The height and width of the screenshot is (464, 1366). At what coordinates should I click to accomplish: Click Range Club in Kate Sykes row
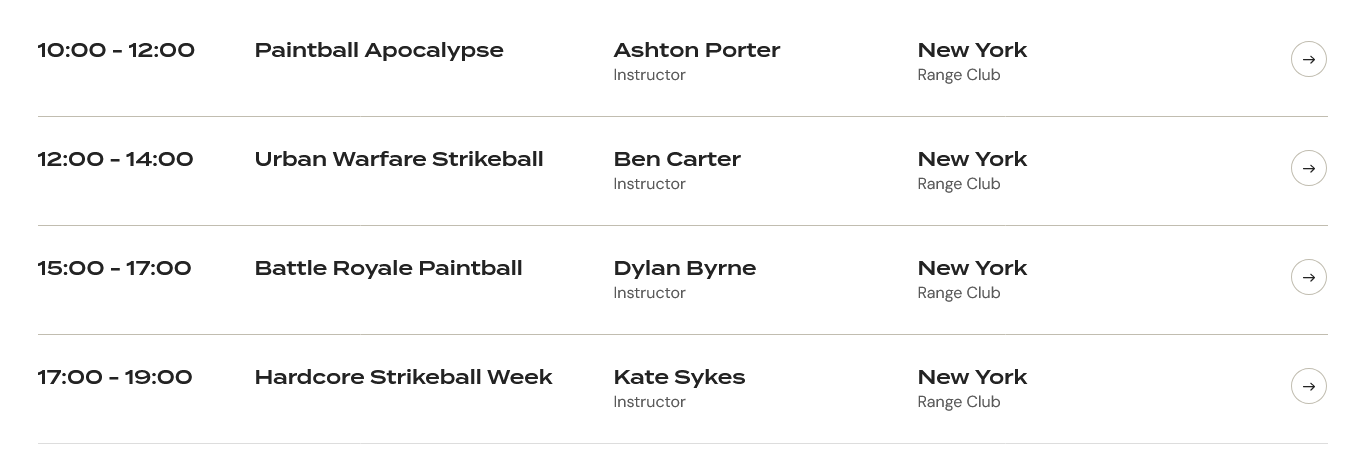[x=958, y=402]
